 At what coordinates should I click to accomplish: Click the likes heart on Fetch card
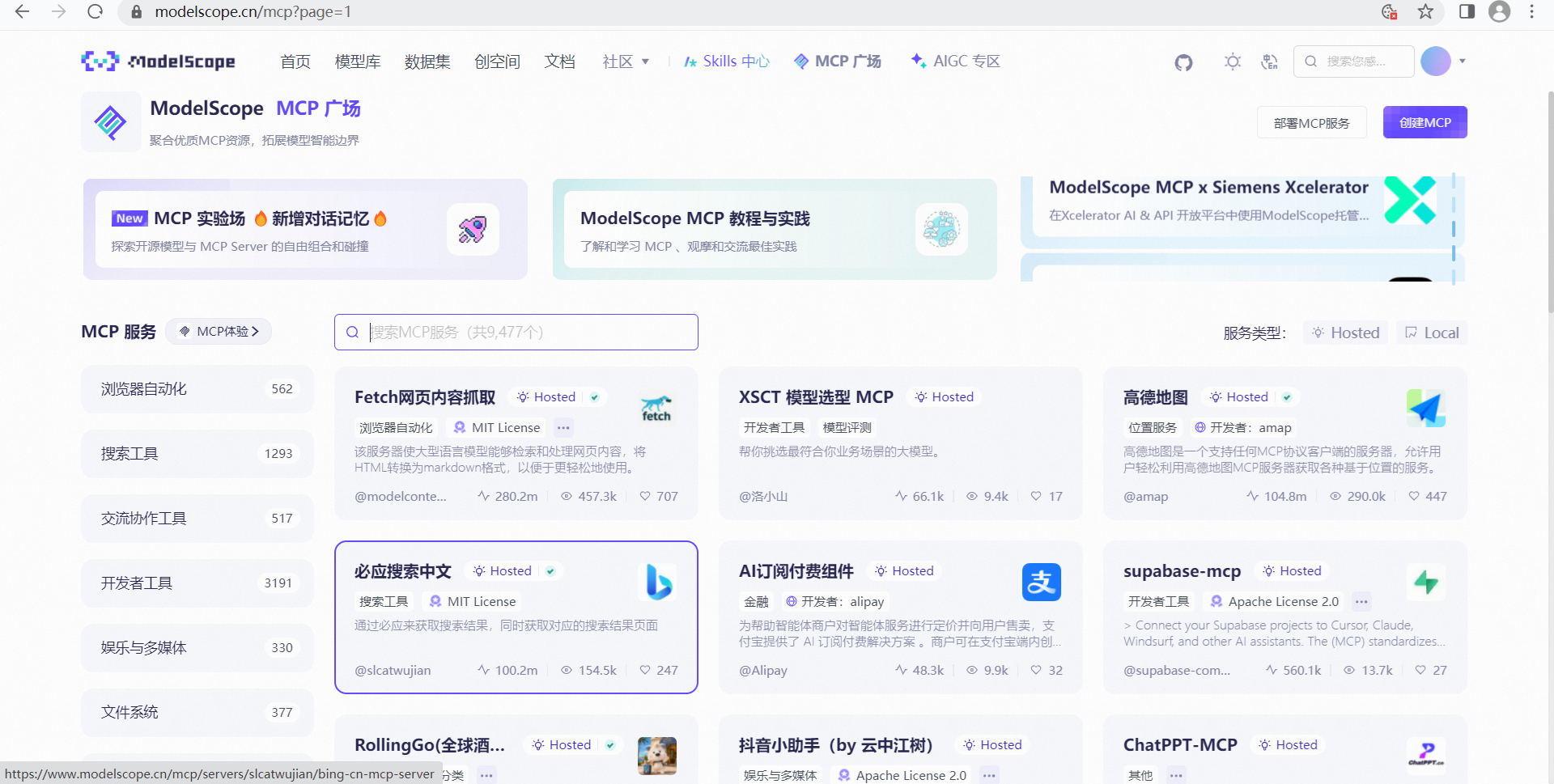(645, 496)
